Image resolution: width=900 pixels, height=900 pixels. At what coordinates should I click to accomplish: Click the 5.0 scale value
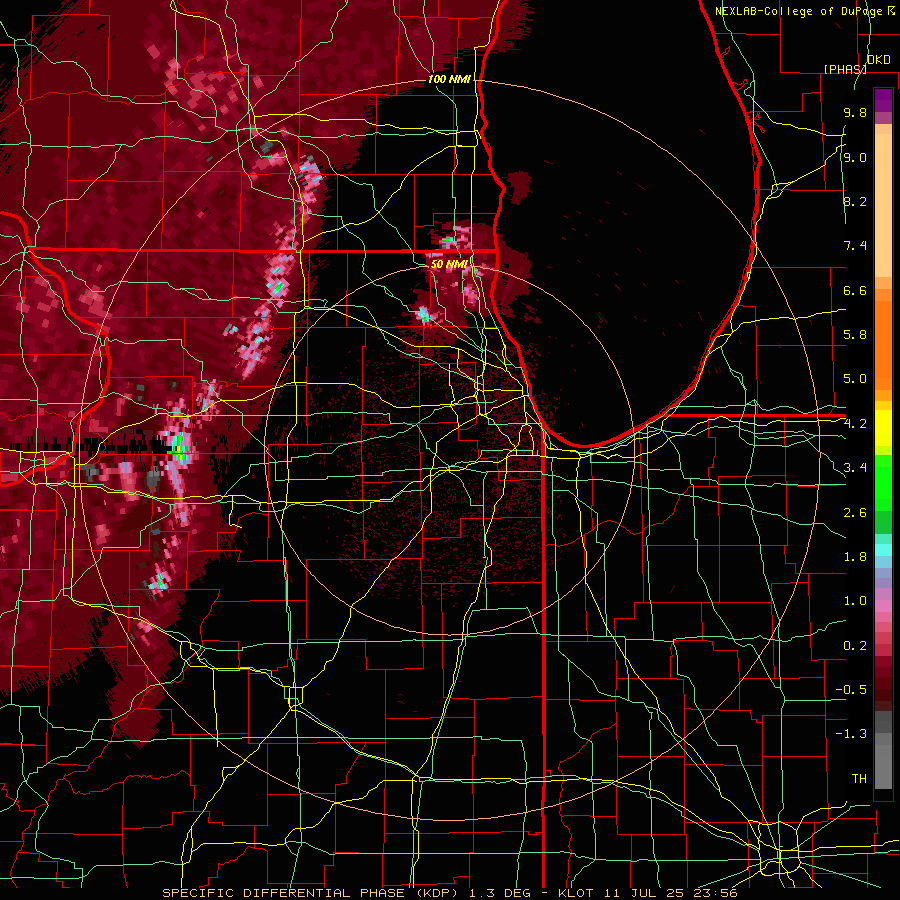pyautogui.click(x=855, y=379)
